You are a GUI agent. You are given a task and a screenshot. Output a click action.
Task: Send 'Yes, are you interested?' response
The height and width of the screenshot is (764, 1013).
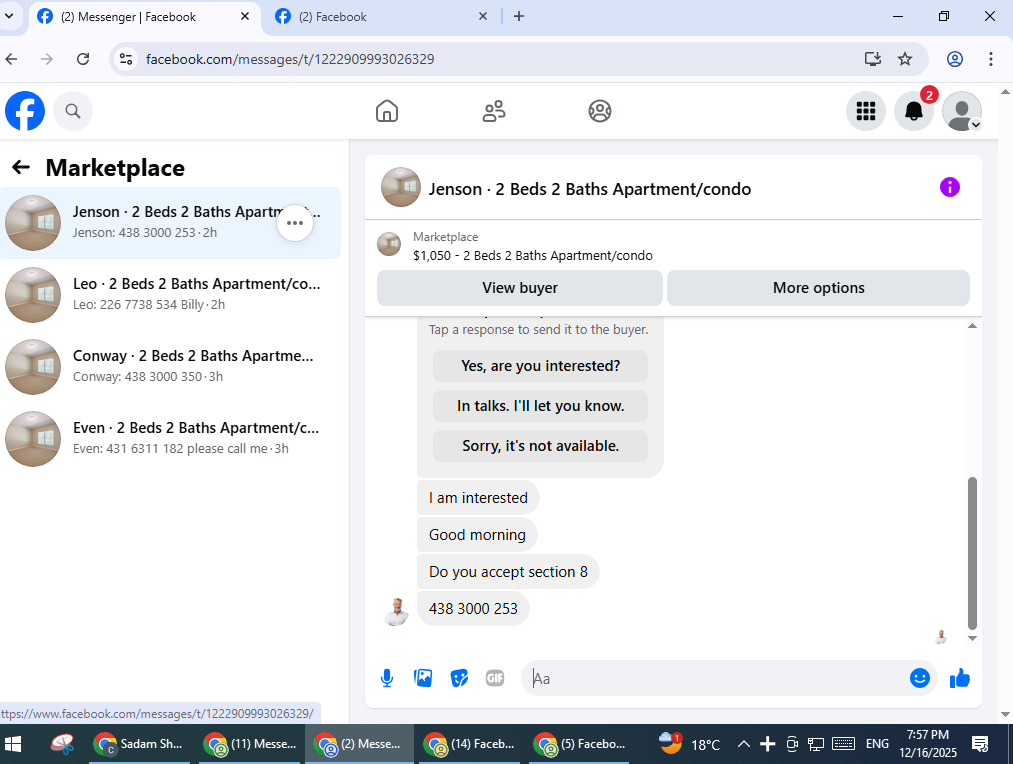[x=540, y=366]
